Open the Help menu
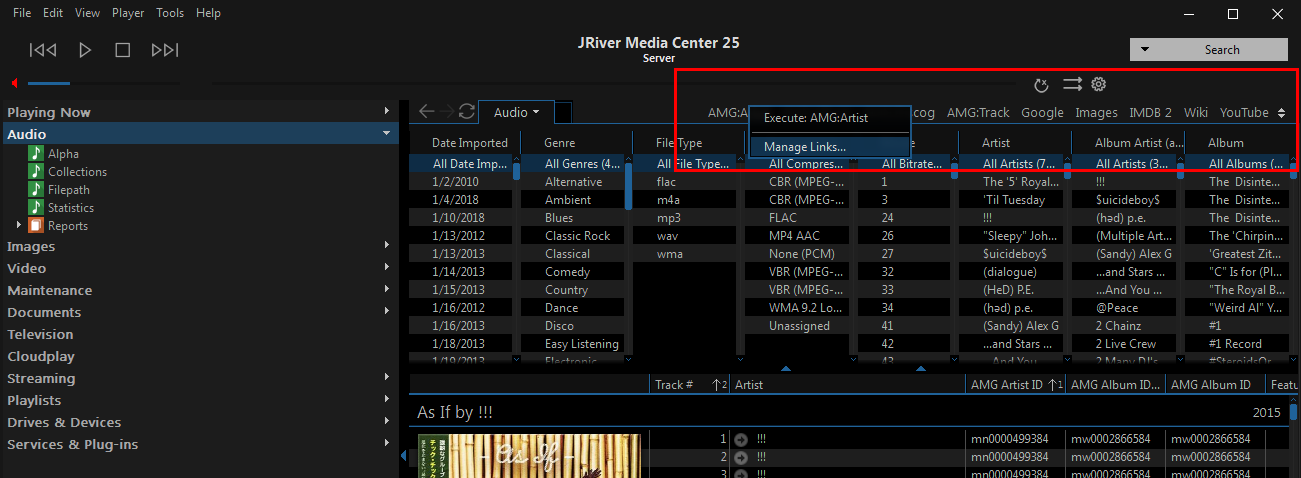The image size is (1301, 478). point(208,13)
